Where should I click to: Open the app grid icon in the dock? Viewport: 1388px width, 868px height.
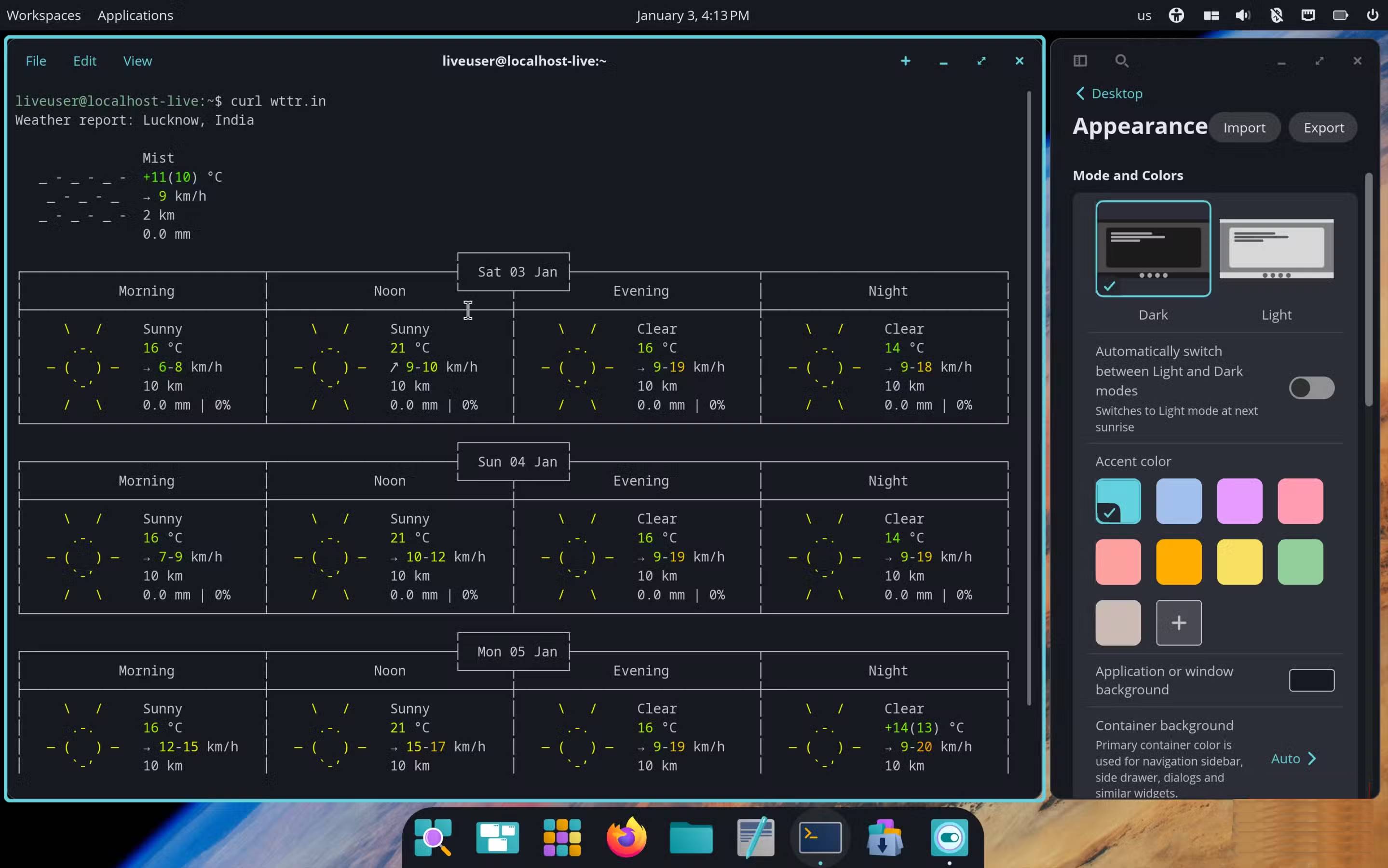[x=561, y=838]
